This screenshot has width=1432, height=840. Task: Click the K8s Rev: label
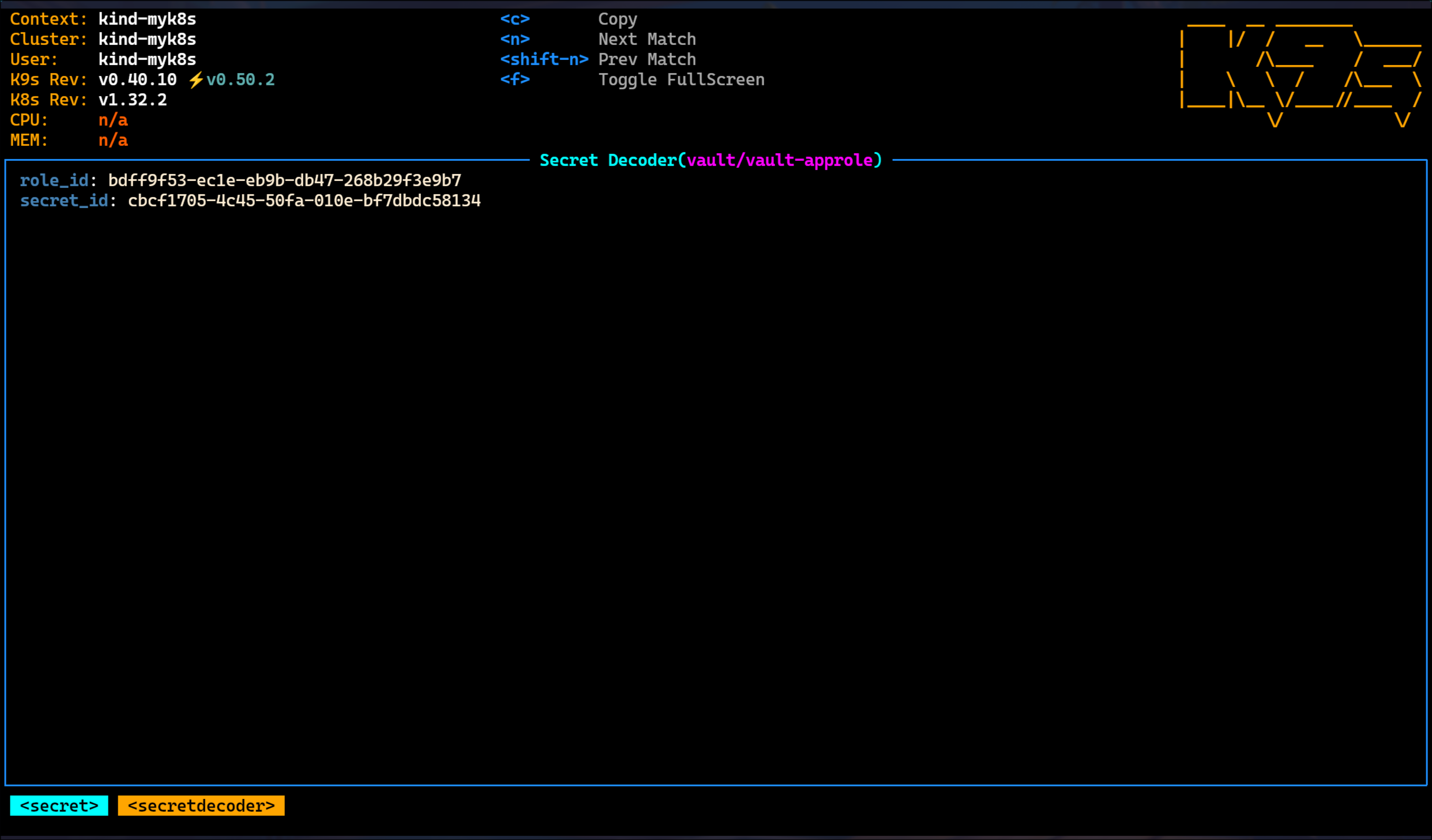pos(49,100)
